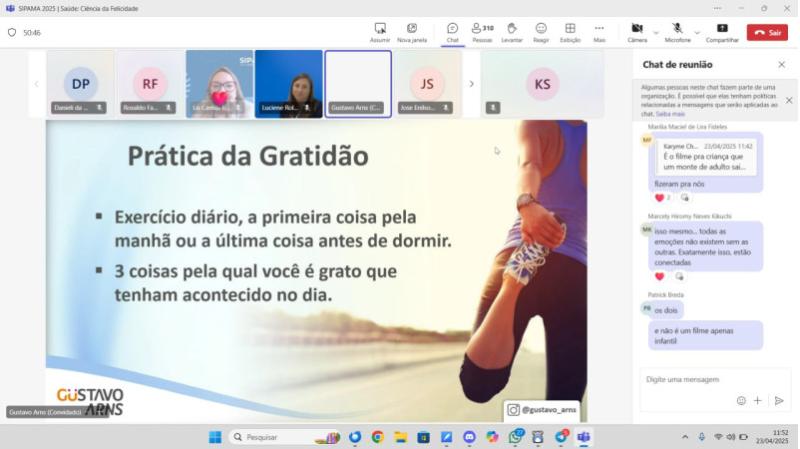Click 'e não é um filme apenas infantil' message

[x=706, y=336]
